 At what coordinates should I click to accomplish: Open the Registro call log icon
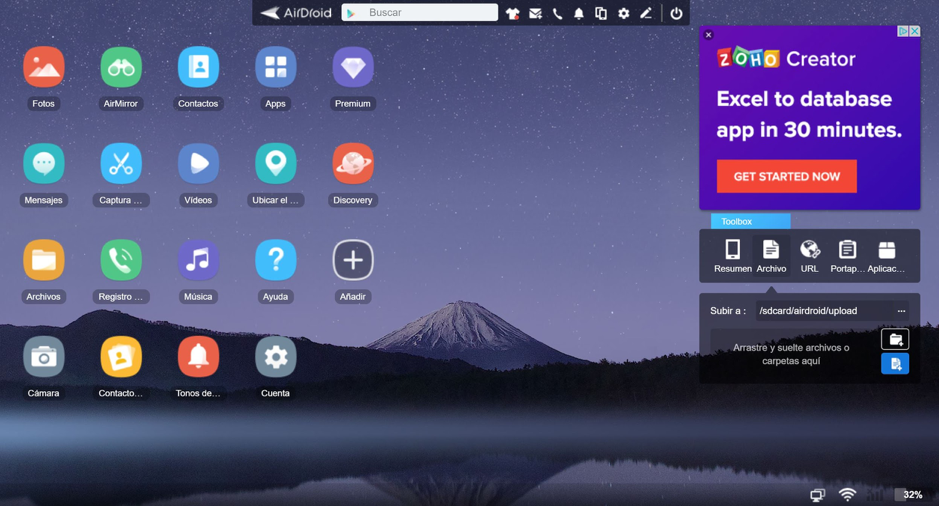point(121,260)
